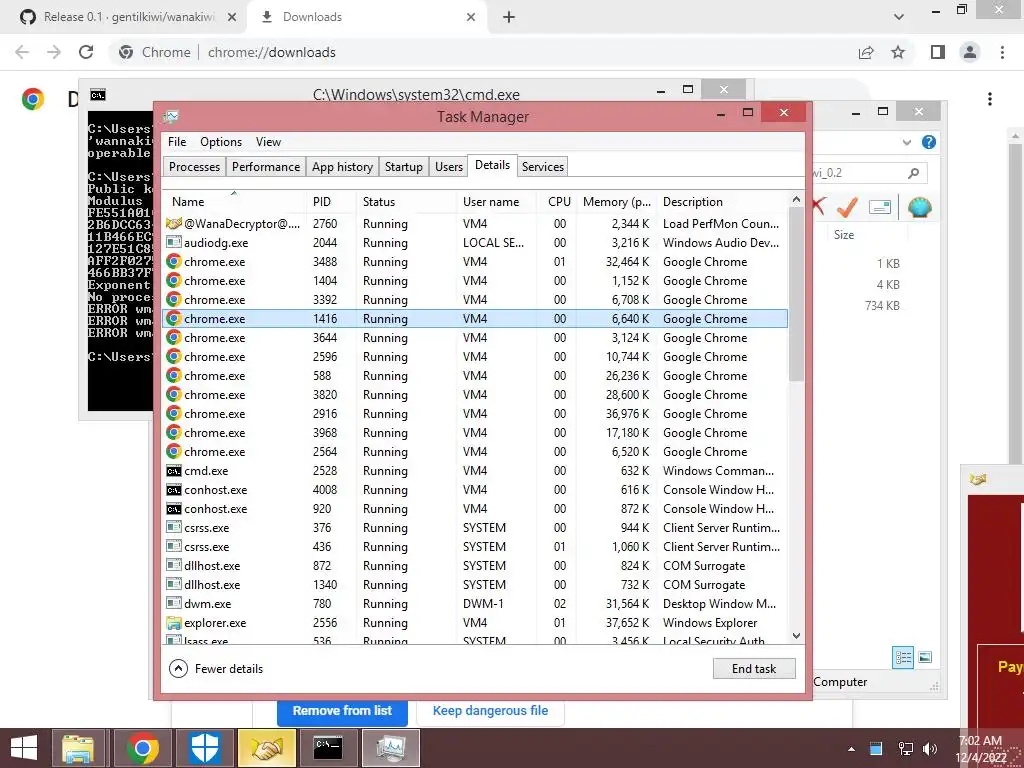This screenshot has width=1024, height=768.
Task: Select conhost.exe with PID 4008
Action: click(x=475, y=489)
